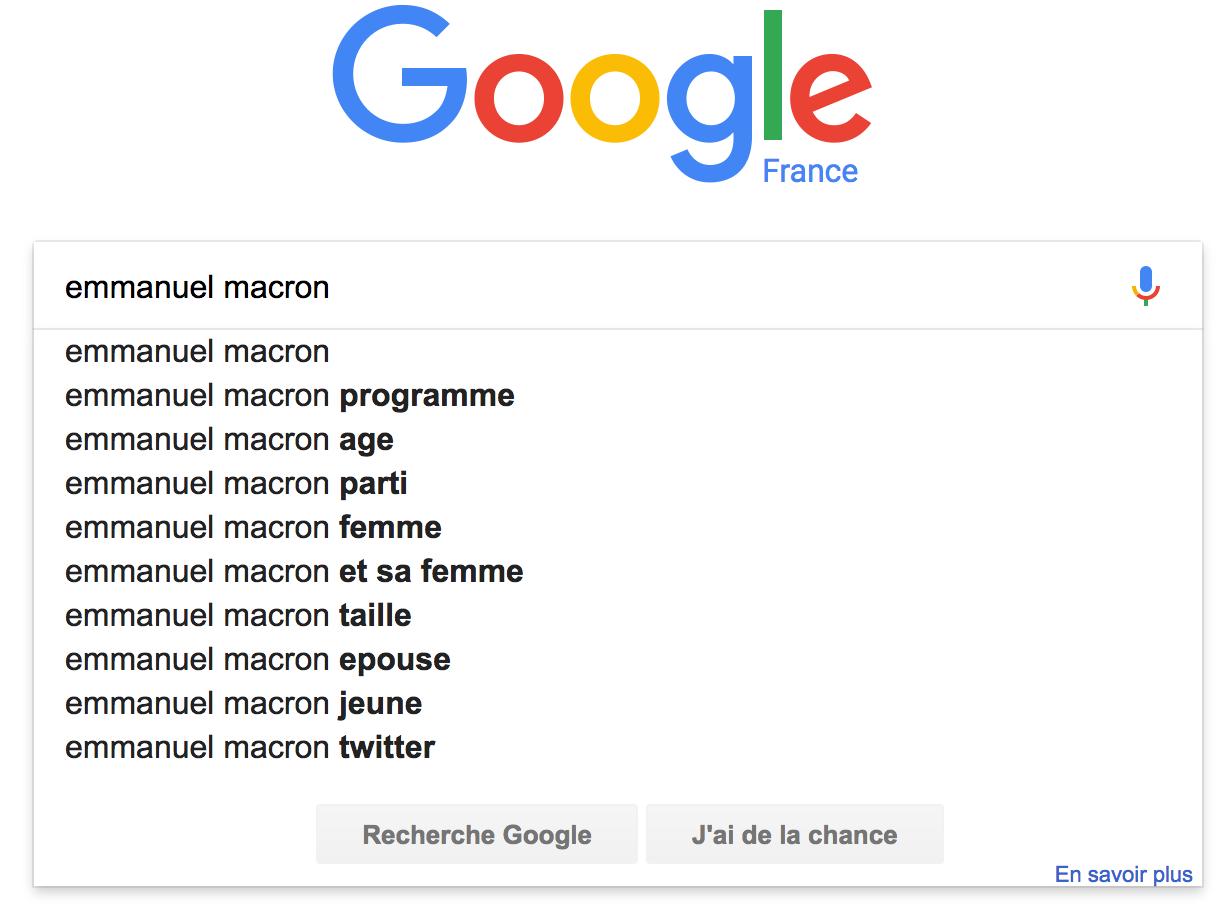Click the microphone voice search icon
The width and height of the screenshot is (1220, 906).
click(x=1146, y=286)
